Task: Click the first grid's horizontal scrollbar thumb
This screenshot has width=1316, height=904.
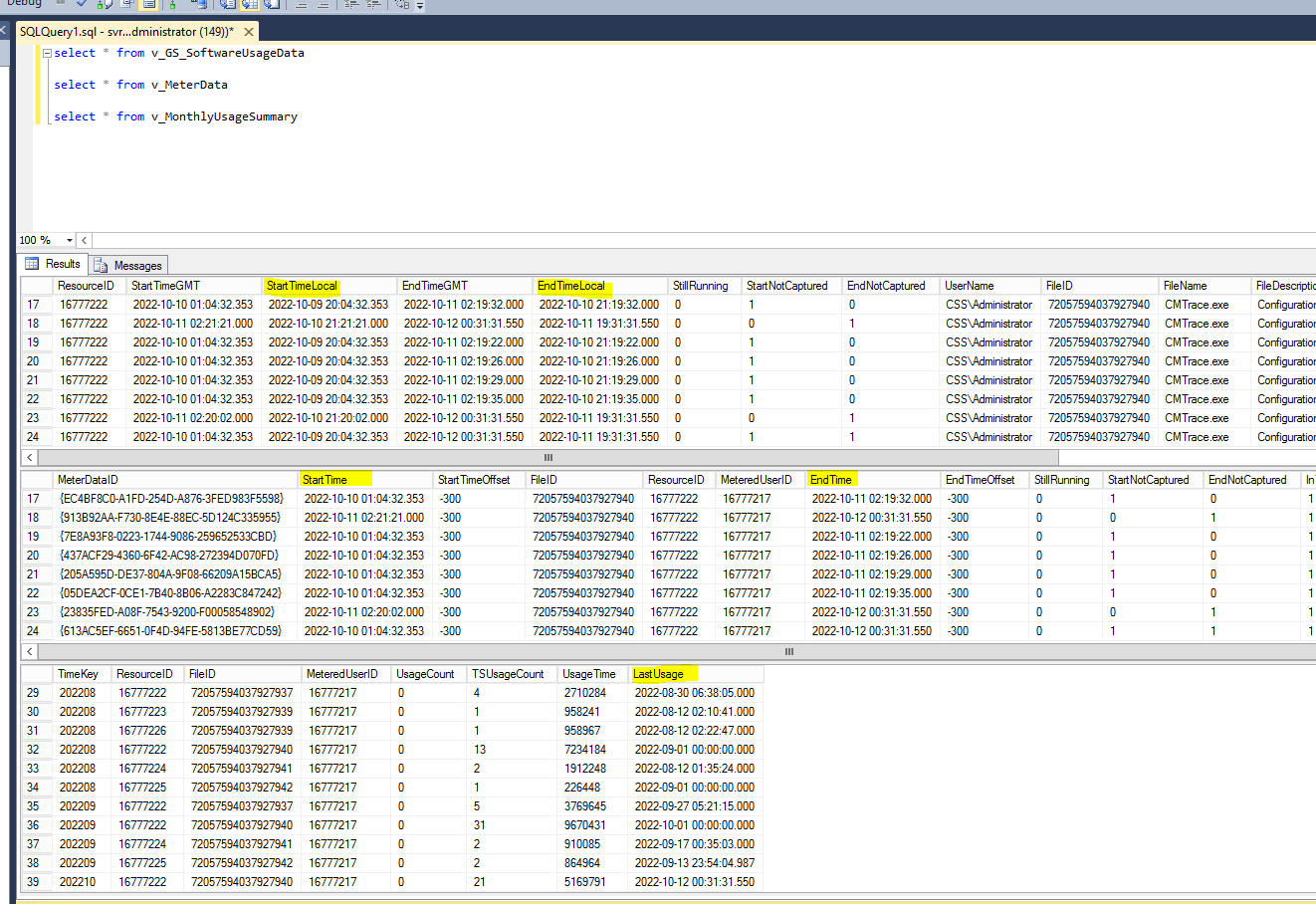Action: 548,458
